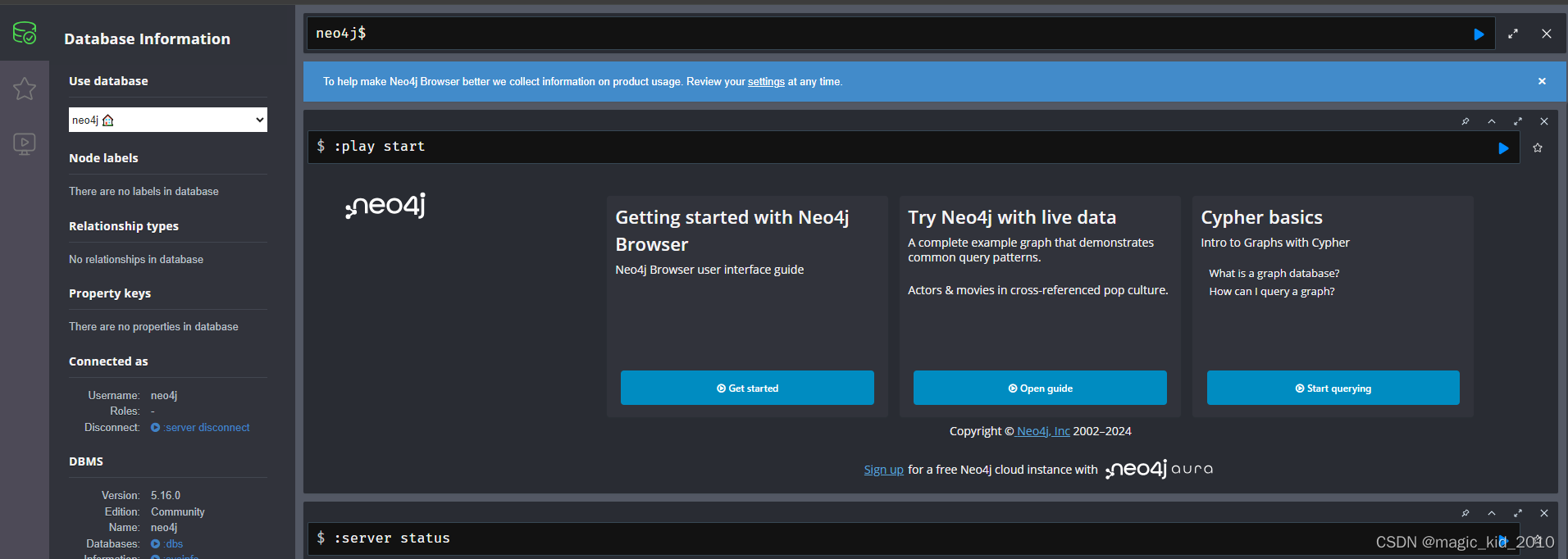Screen dimensions: 1568x559
Task: Click the Get started button
Action: pos(747,388)
